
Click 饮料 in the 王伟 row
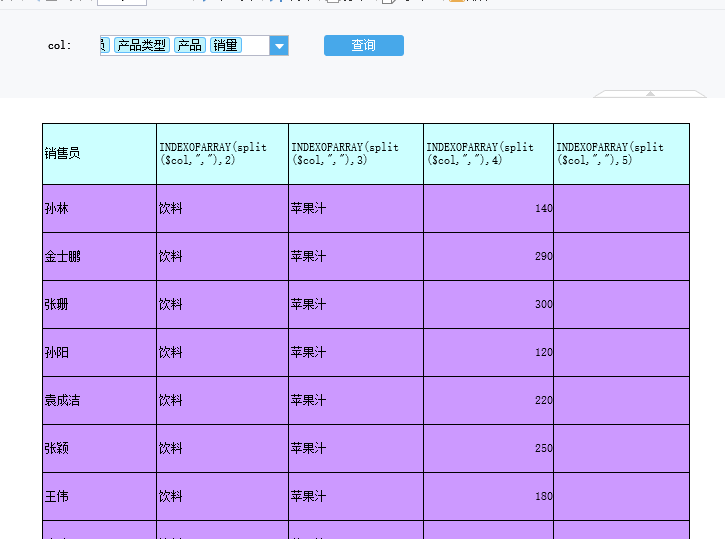point(222,496)
